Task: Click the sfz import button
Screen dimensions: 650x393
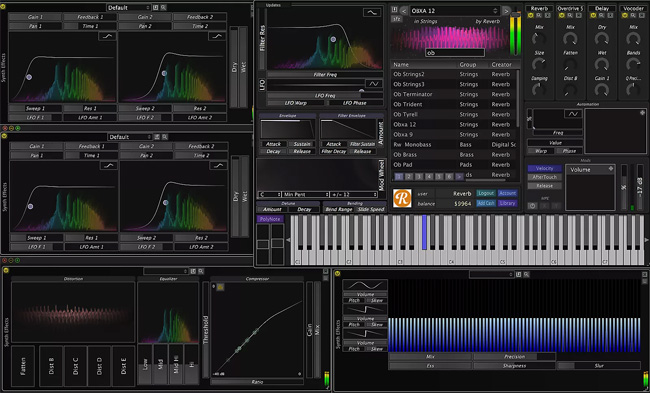Action: tap(397, 19)
